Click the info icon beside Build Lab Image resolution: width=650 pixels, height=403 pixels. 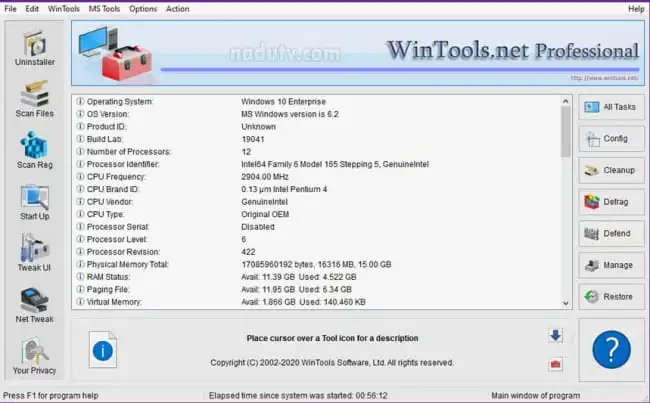pyautogui.click(x=80, y=139)
